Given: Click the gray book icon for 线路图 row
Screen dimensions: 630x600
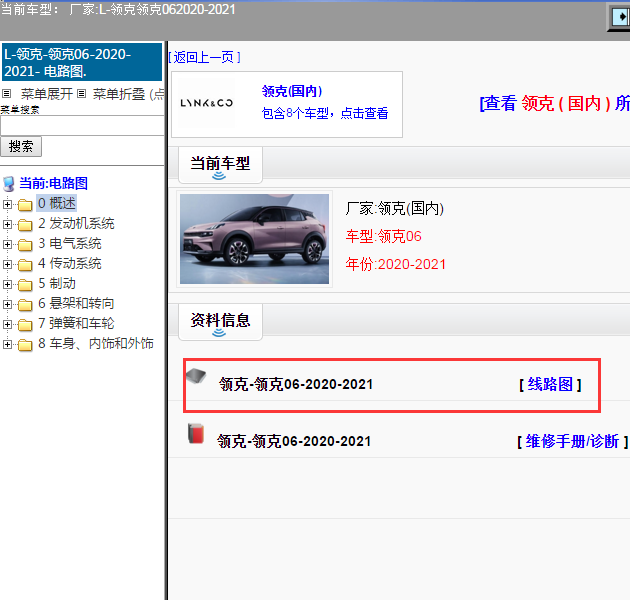Looking at the screenshot, I should point(196,376).
